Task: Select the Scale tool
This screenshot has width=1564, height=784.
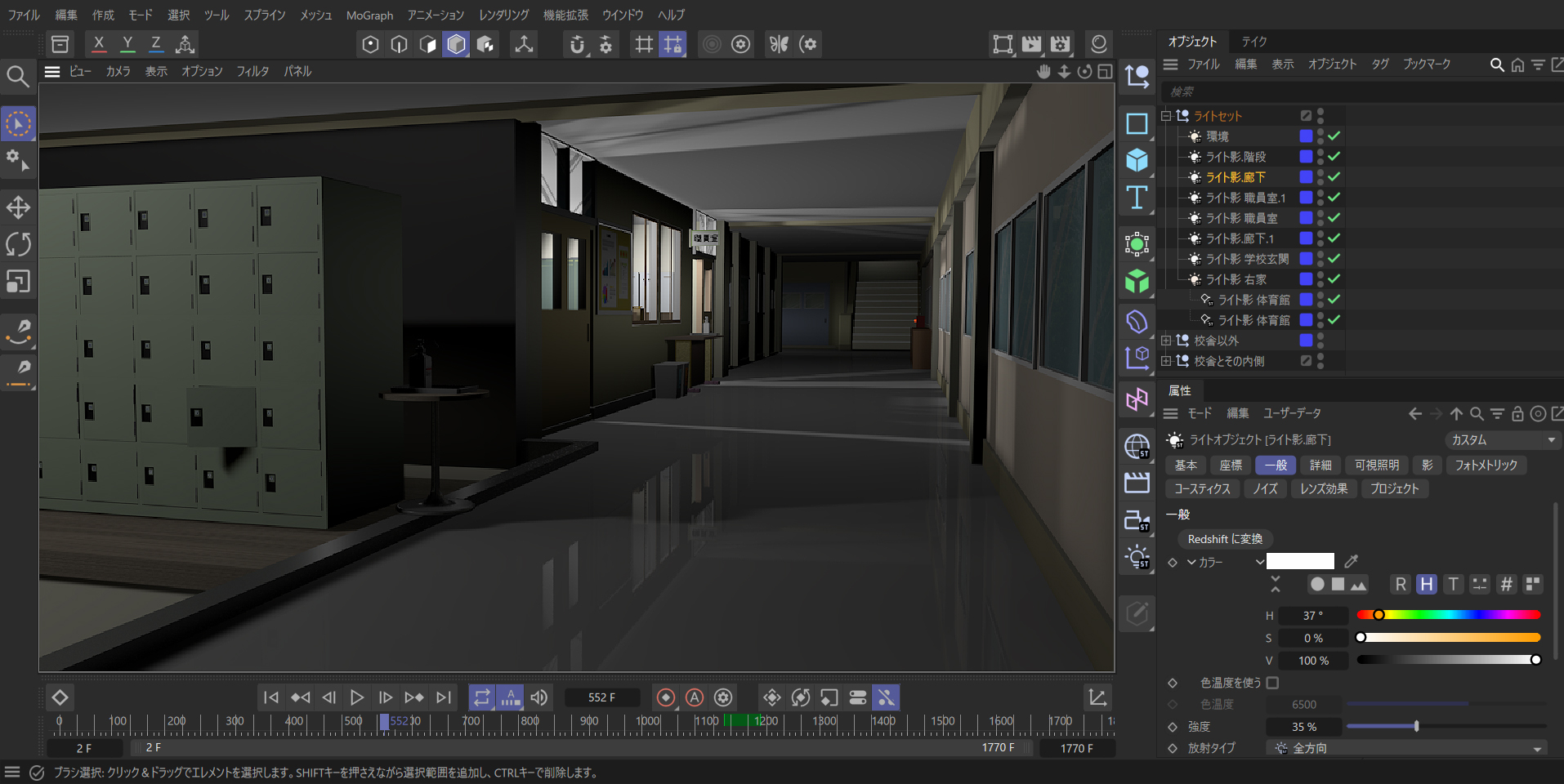Action: 18,282
